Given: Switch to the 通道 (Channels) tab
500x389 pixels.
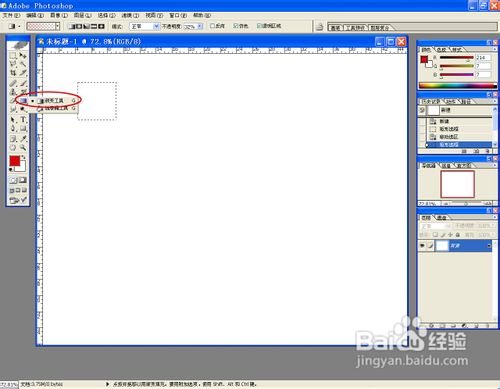Looking at the screenshot, I should point(442,218).
